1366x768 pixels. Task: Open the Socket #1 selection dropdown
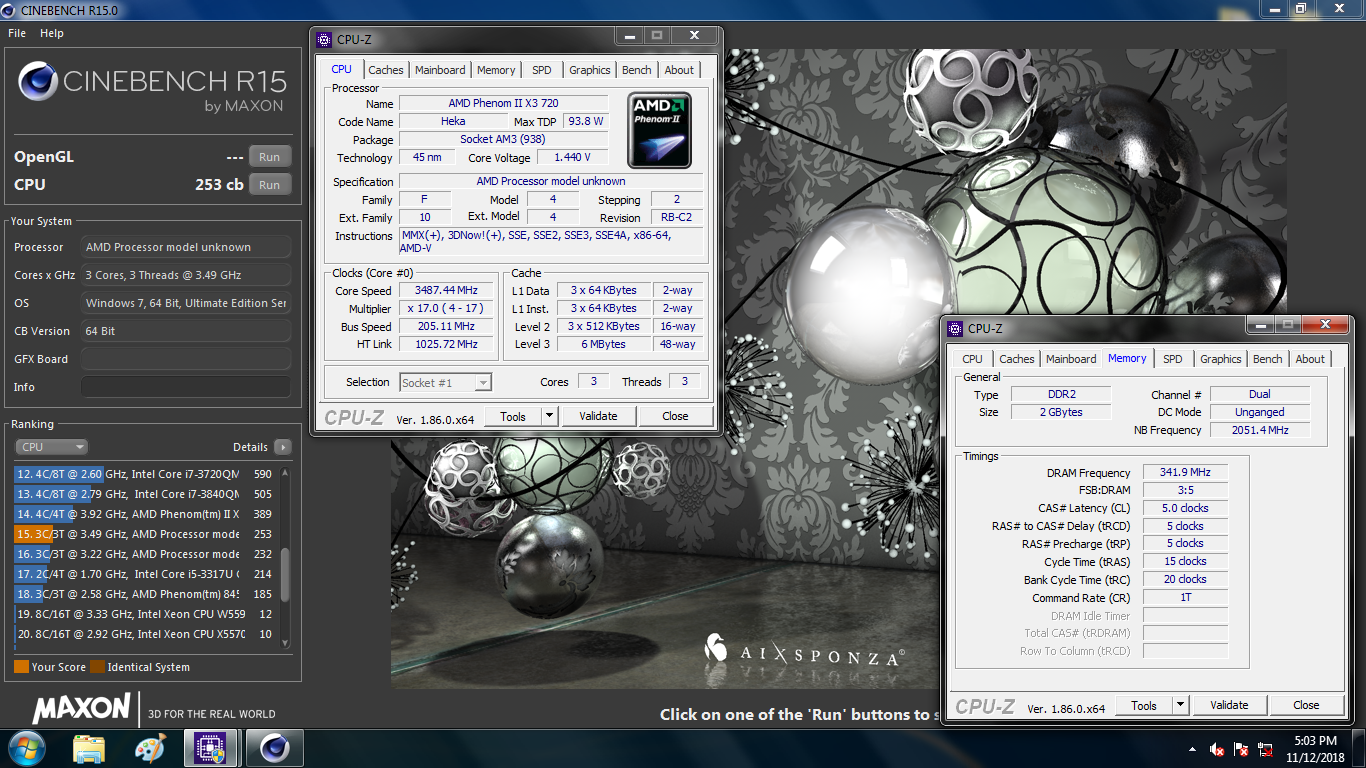pyautogui.click(x=446, y=382)
